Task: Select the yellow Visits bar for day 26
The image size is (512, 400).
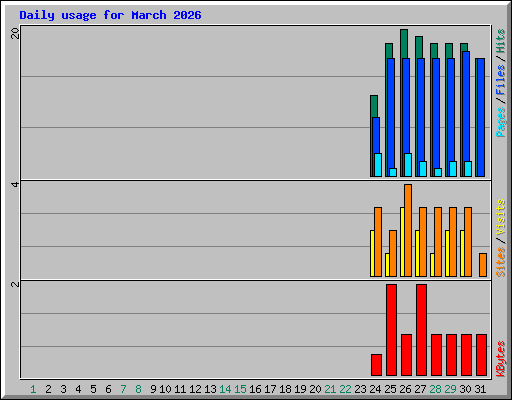Action: [402, 242]
